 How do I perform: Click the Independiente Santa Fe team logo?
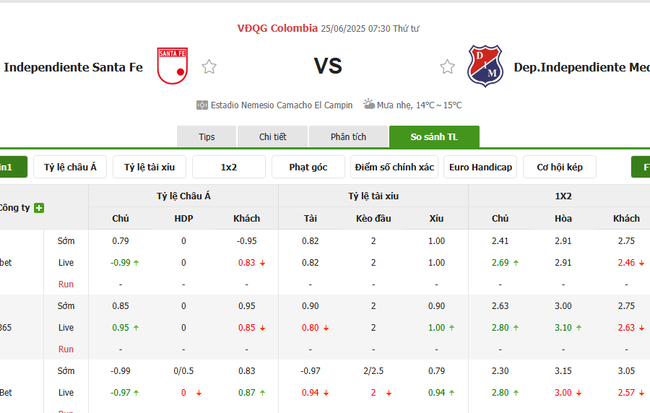coord(173,67)
